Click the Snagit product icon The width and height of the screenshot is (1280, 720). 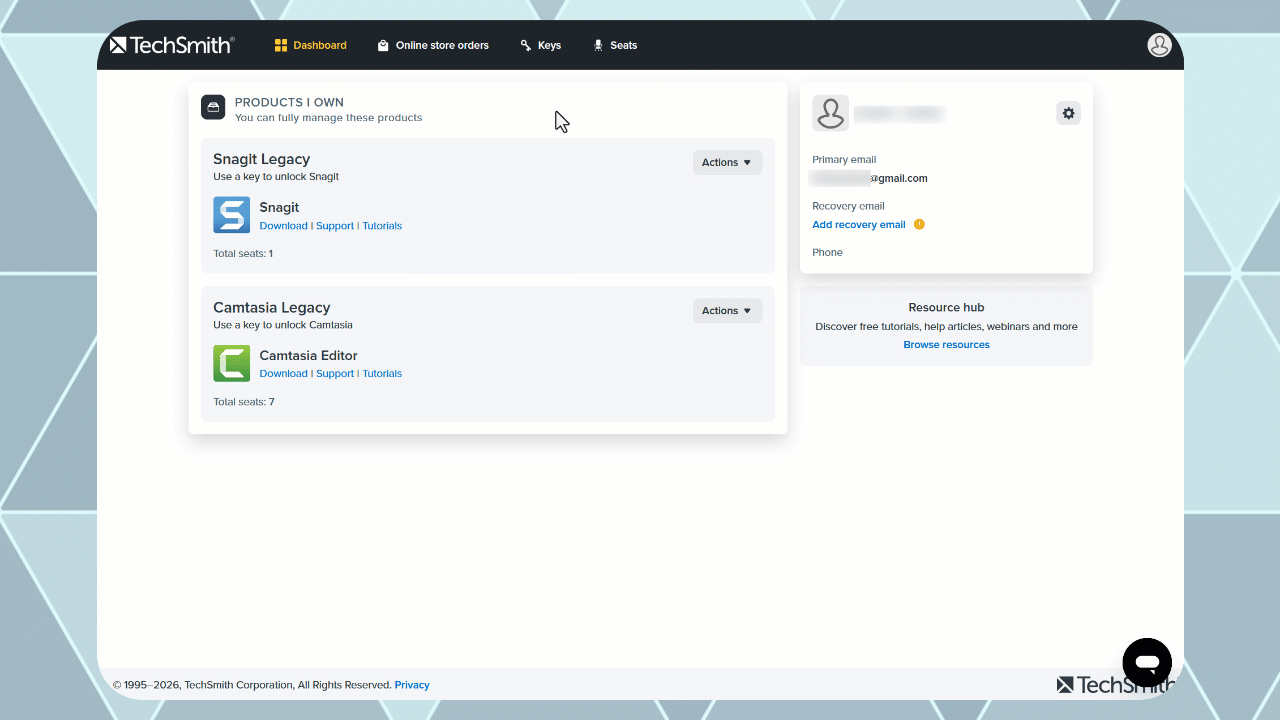click(x=232, y=215)
